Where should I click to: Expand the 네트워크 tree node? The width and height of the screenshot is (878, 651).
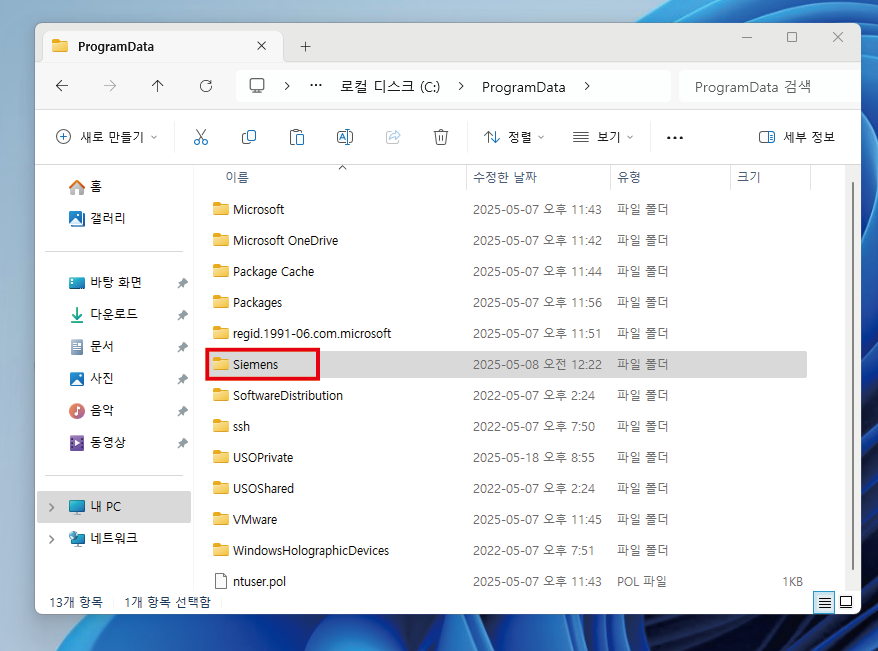tap(52, 539)
